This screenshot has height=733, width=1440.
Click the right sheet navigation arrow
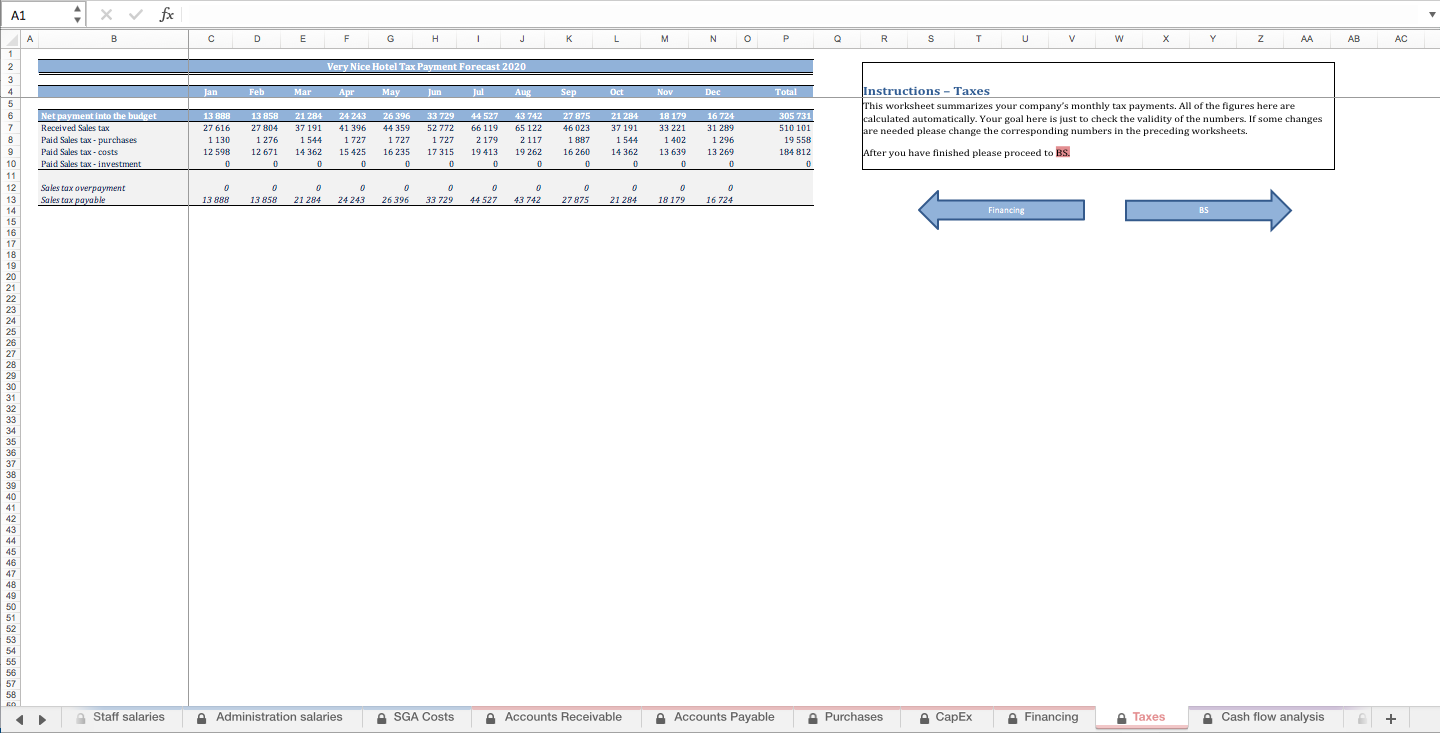pos(41,718)
